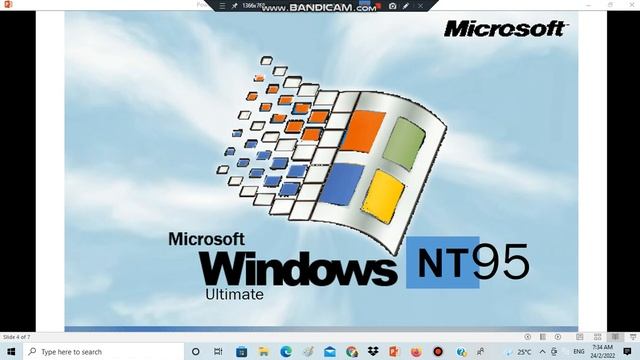This screenshot has width=640, height=360.
Task: Go to the previous slide using status bar arrow
Action: click(x=528, y=337)
